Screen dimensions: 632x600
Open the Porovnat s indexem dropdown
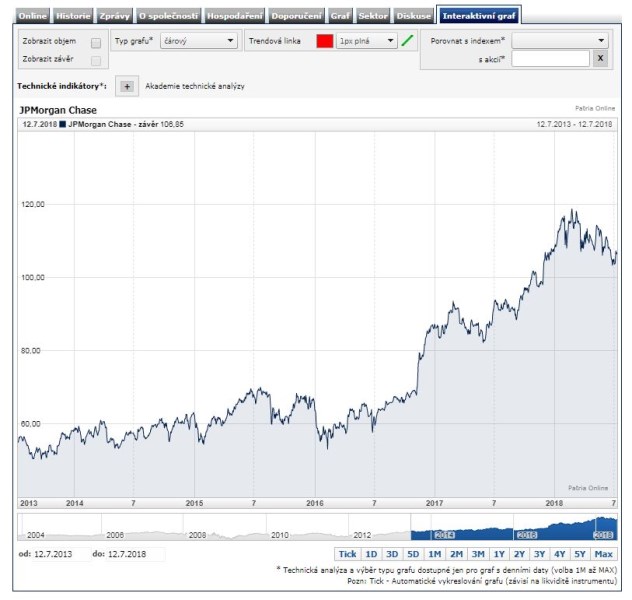click(x=559, y=41)
